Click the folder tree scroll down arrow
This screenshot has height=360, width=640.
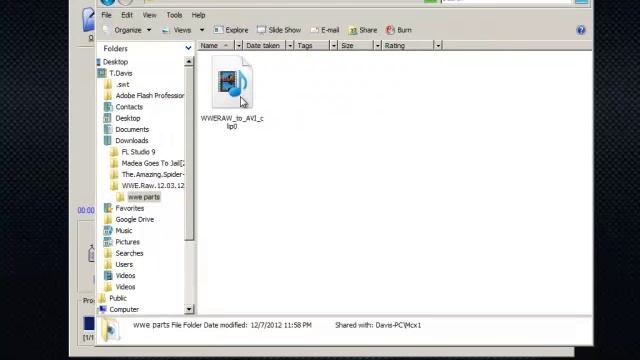pyautogui.click(x=189, y=309)
